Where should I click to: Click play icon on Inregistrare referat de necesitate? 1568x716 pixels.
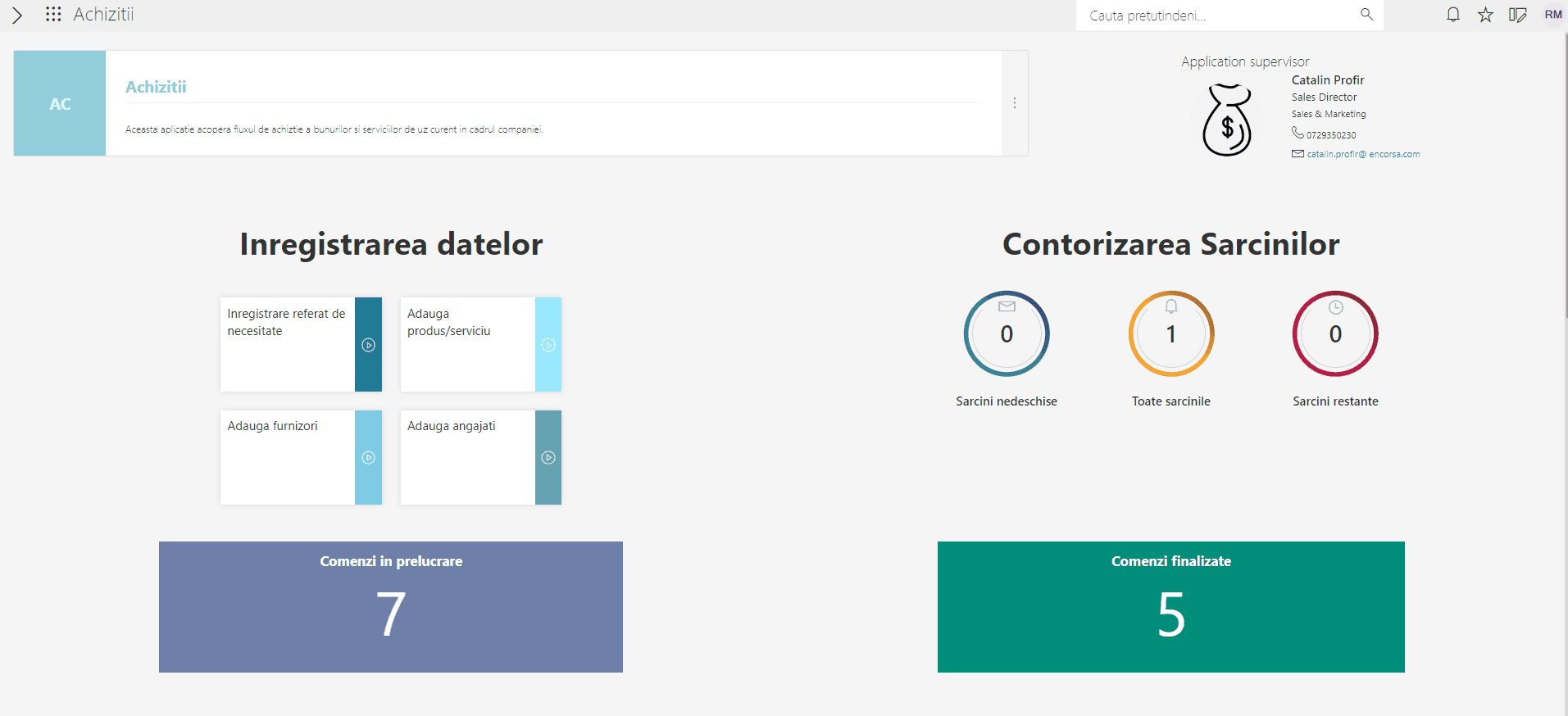pyautogui.click(x=369, y=345)
